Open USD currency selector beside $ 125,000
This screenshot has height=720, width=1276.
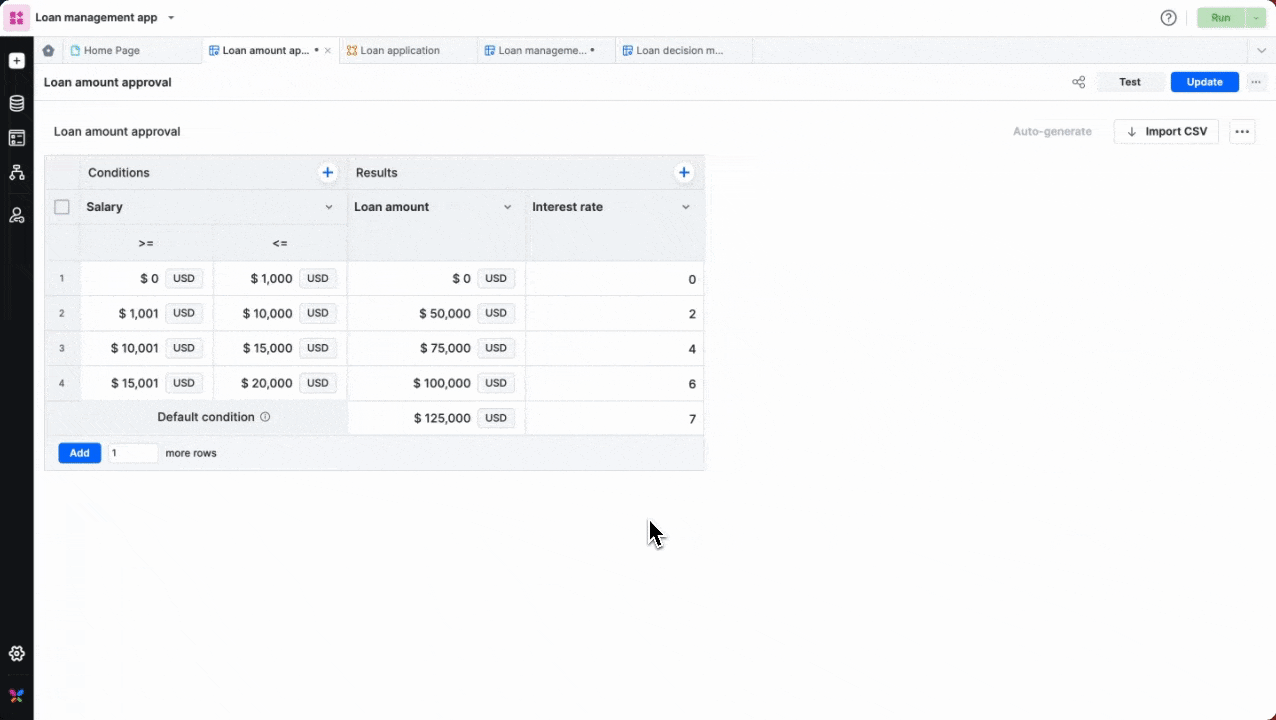(496, 418)
